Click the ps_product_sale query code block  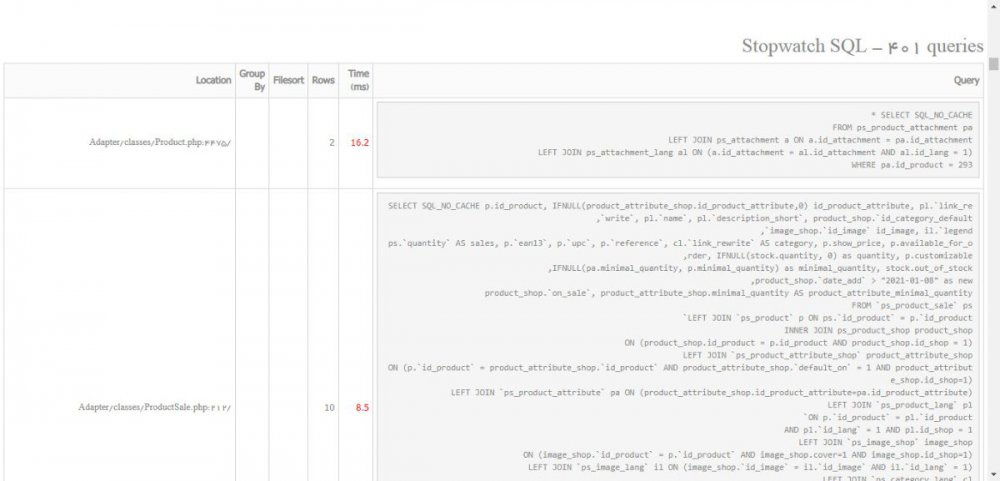click(680, 340)
